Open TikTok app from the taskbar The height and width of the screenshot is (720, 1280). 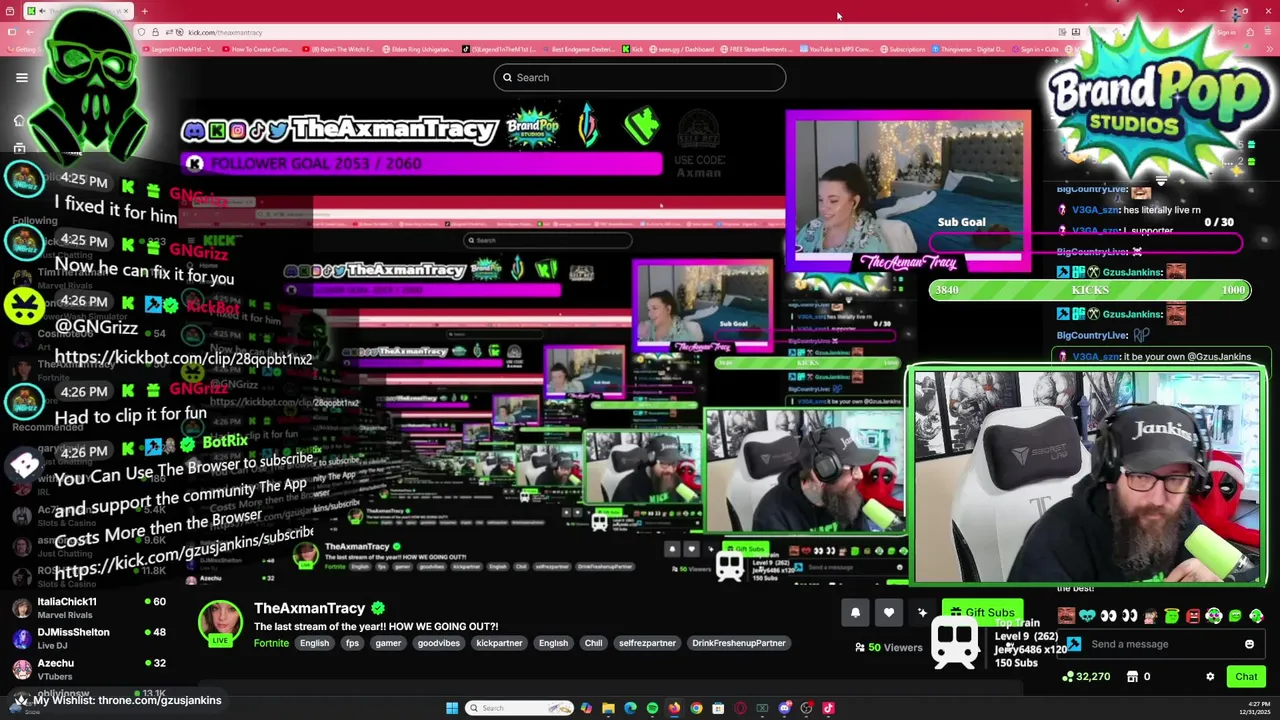828,708
